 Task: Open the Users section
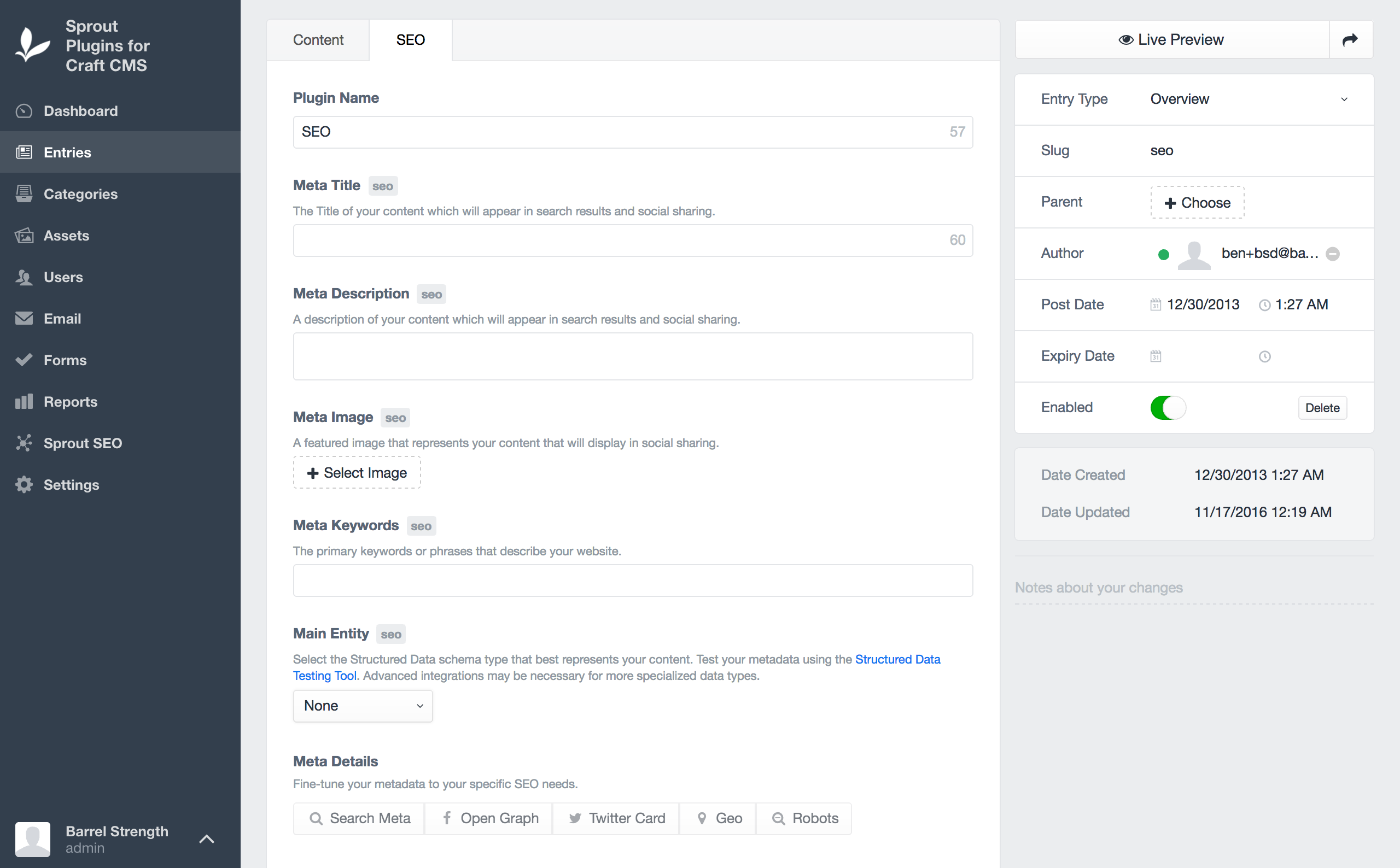coord(63,277)
